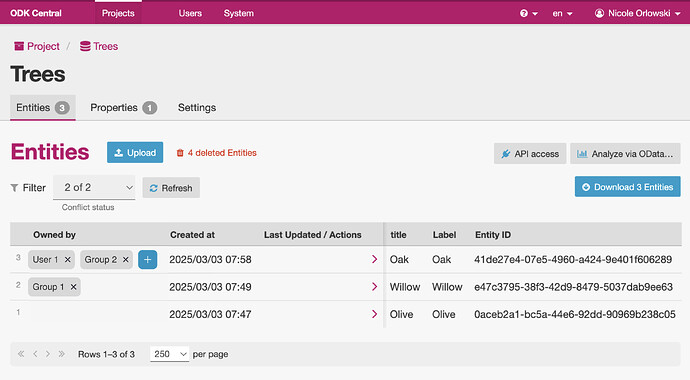Switch to the Entities tab

(x=43, y=107)
